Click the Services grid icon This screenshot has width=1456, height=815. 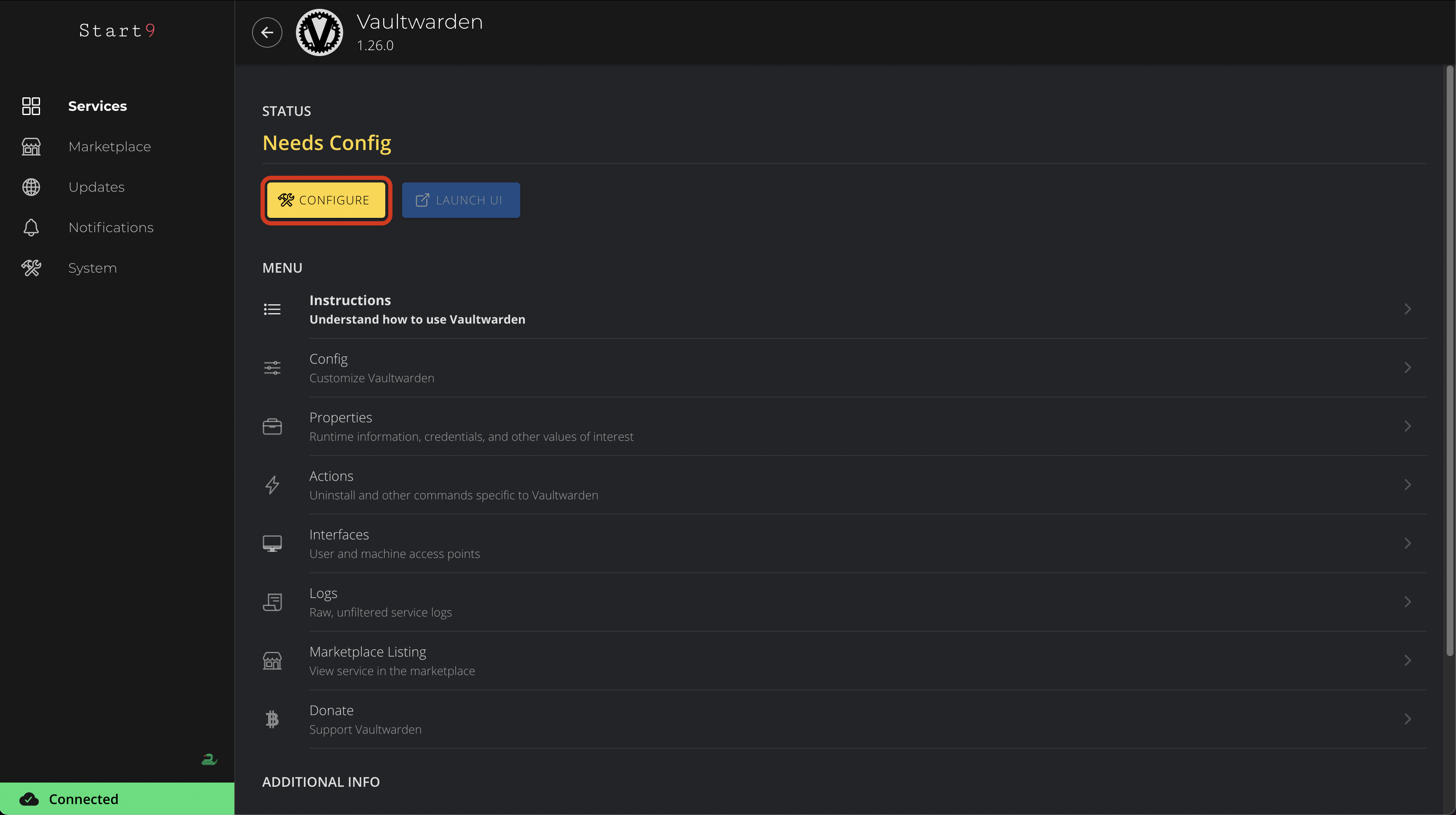pyautogui.click(x=31, y=106)
